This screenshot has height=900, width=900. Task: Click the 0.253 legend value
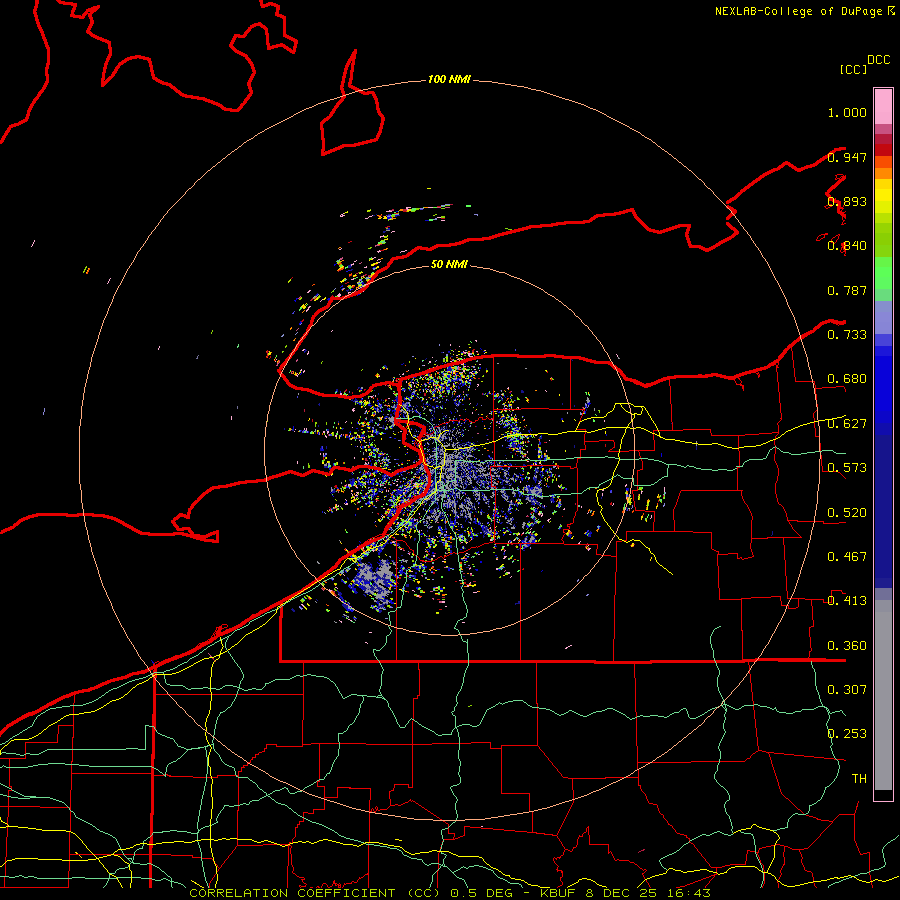pyautogui.click(x=847, y=734)
